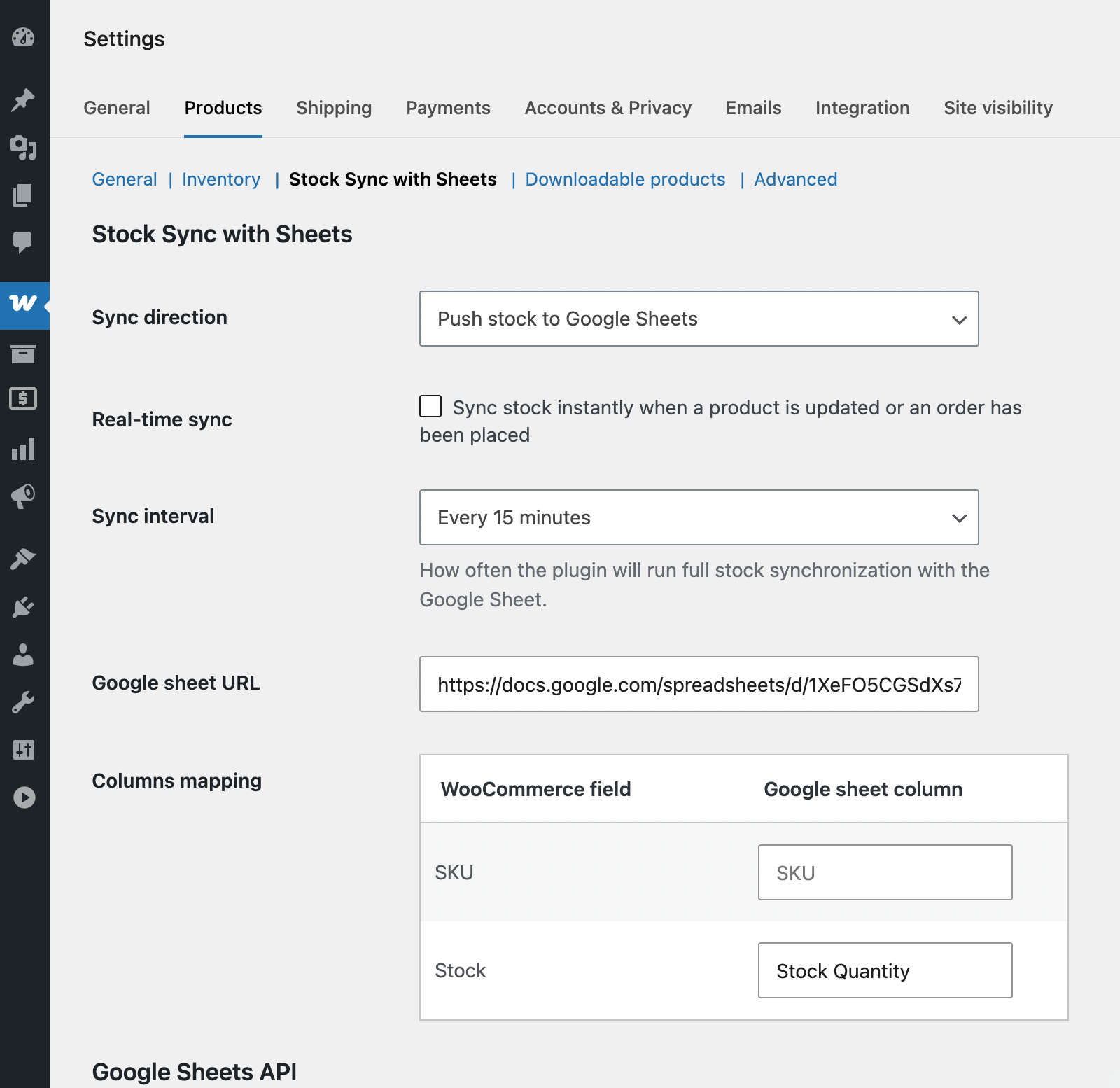Click the collapse menu play icon
Image resolution: width=1120 pixels, height=1088 pixels.
(x=24, y=797)
